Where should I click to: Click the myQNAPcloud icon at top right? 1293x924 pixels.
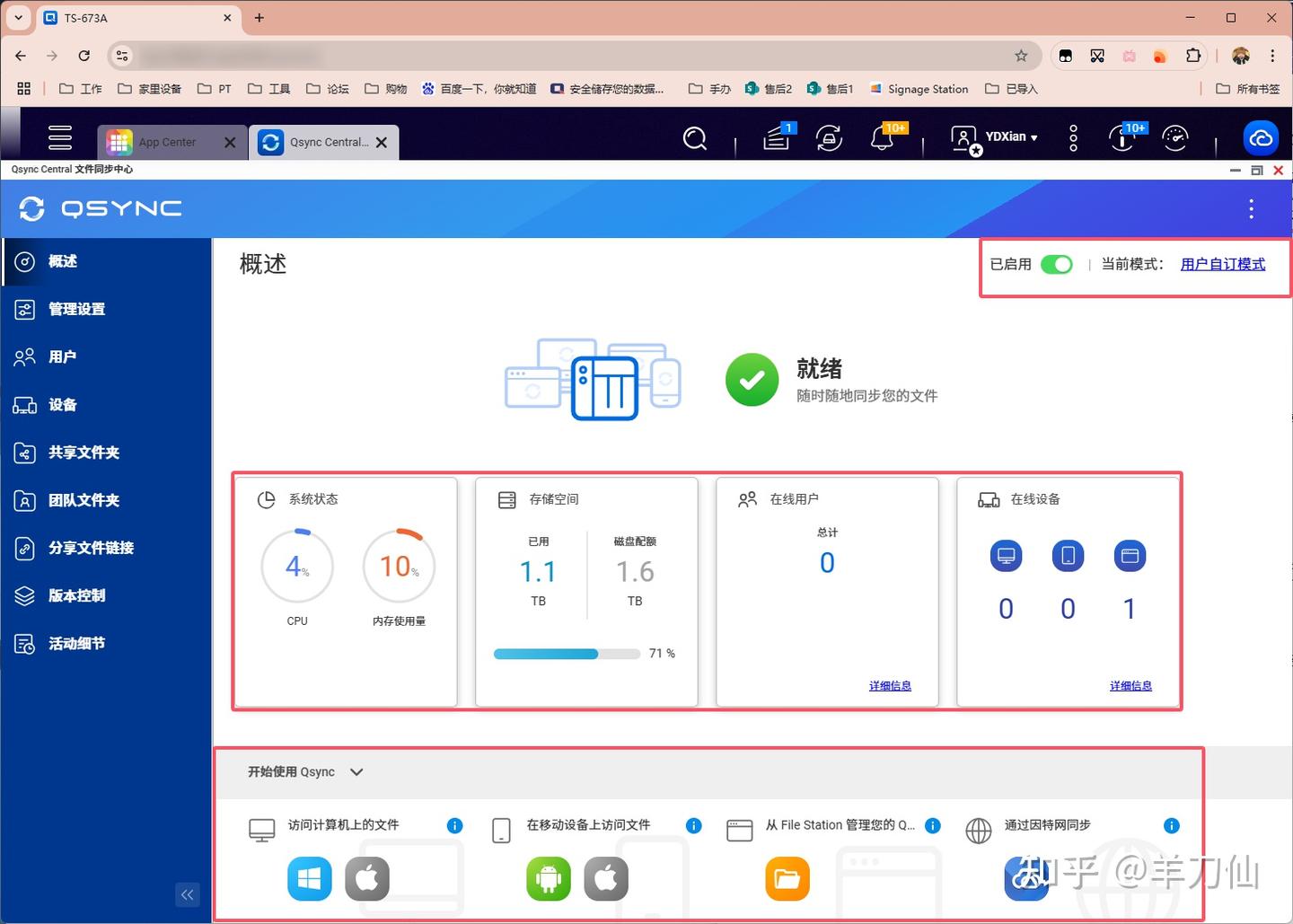pyautogui.click(x=1261, y=138)
